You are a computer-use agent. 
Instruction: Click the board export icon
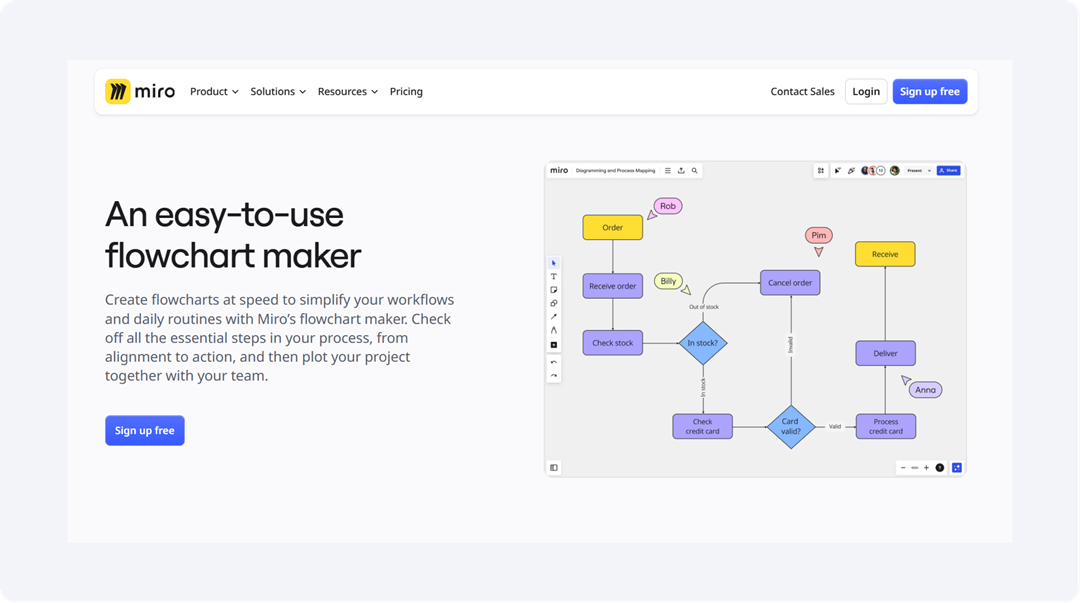click(681, 170)
